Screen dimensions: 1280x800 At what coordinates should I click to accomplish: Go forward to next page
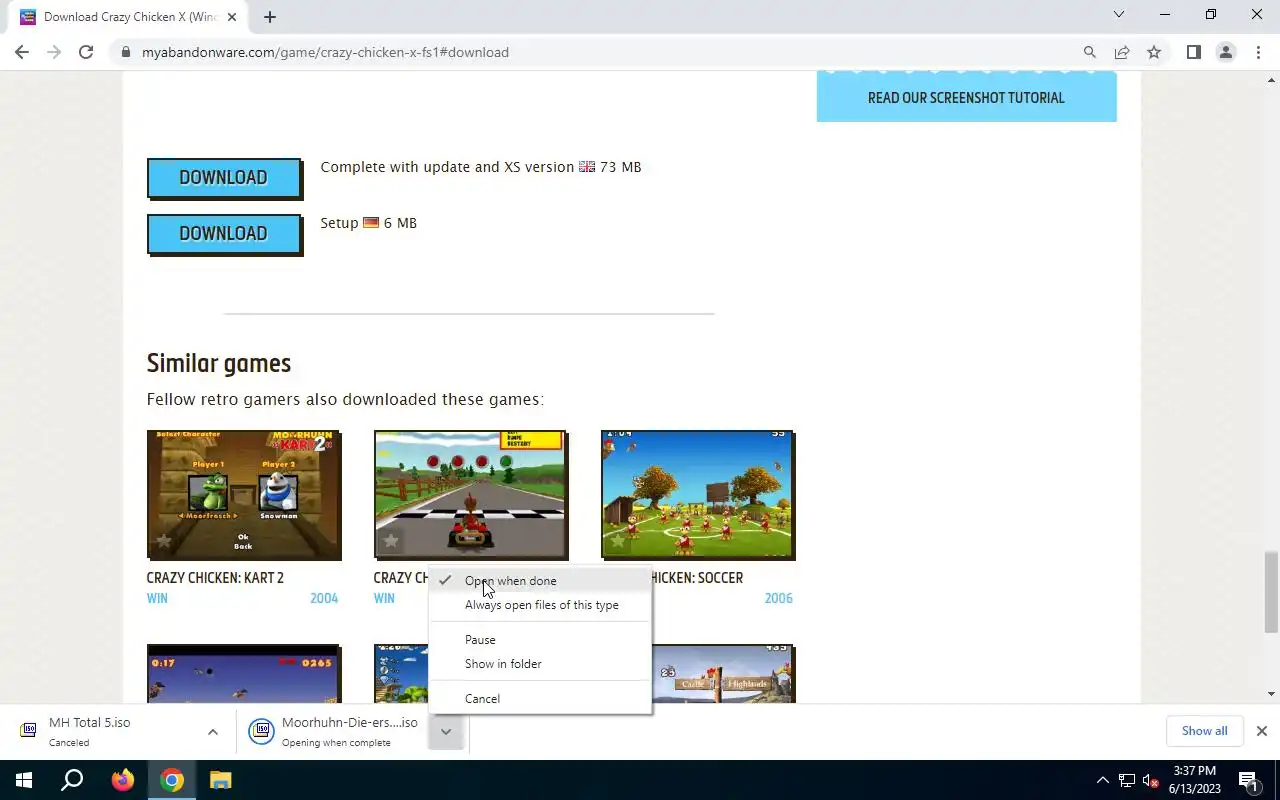point(54,52)
